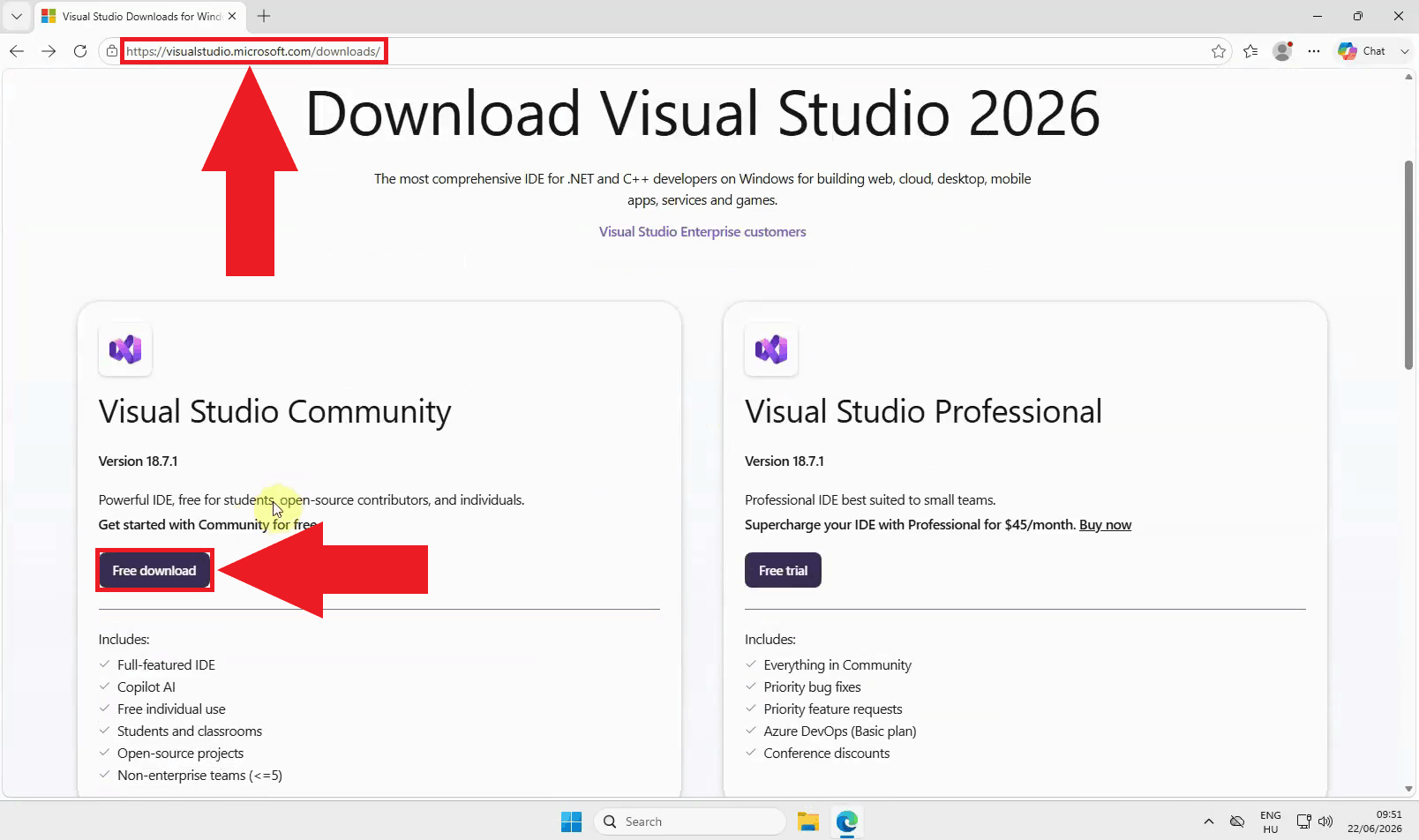Switch the ENG HU input language
This screenshot has width=1419, height=840.
click(1271, 821)
